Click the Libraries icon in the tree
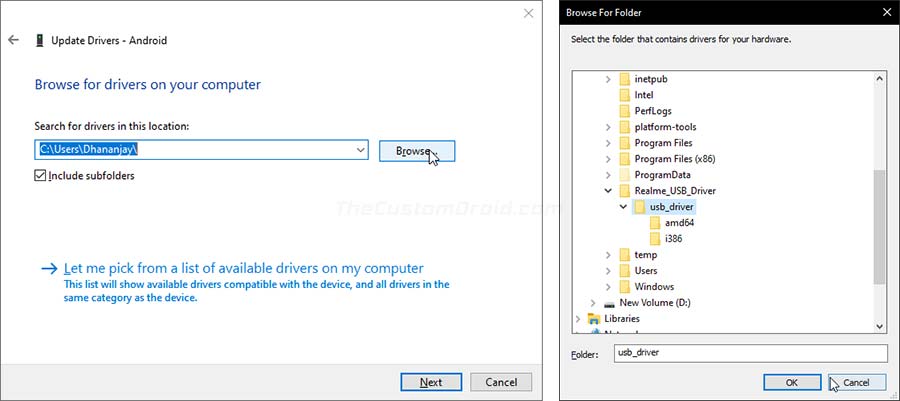Image resolution: width=900 pixels, height=401 pixels. pyautogui.click(x=594, y=318)
